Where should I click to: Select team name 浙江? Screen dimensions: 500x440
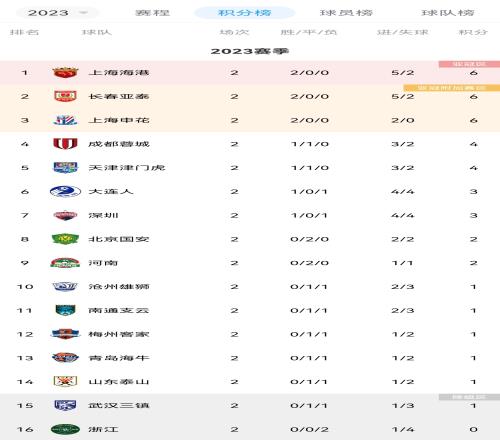point(103,429)
